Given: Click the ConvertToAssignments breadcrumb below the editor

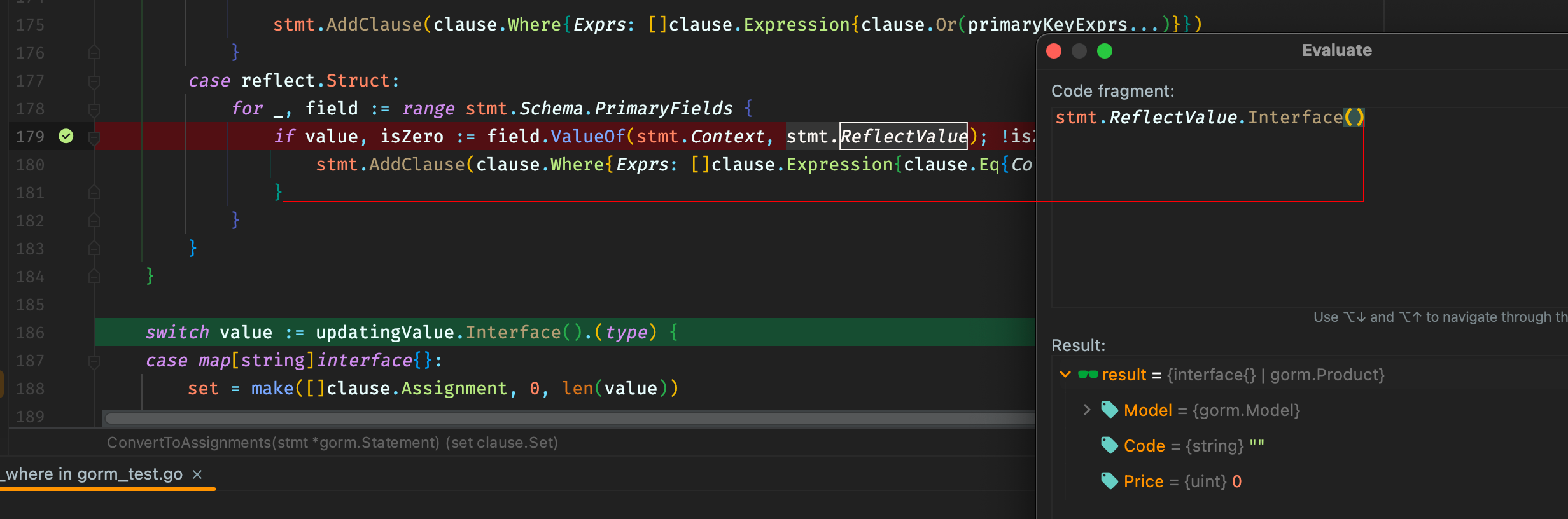Looking at the screenshot, I should [332, 443].
